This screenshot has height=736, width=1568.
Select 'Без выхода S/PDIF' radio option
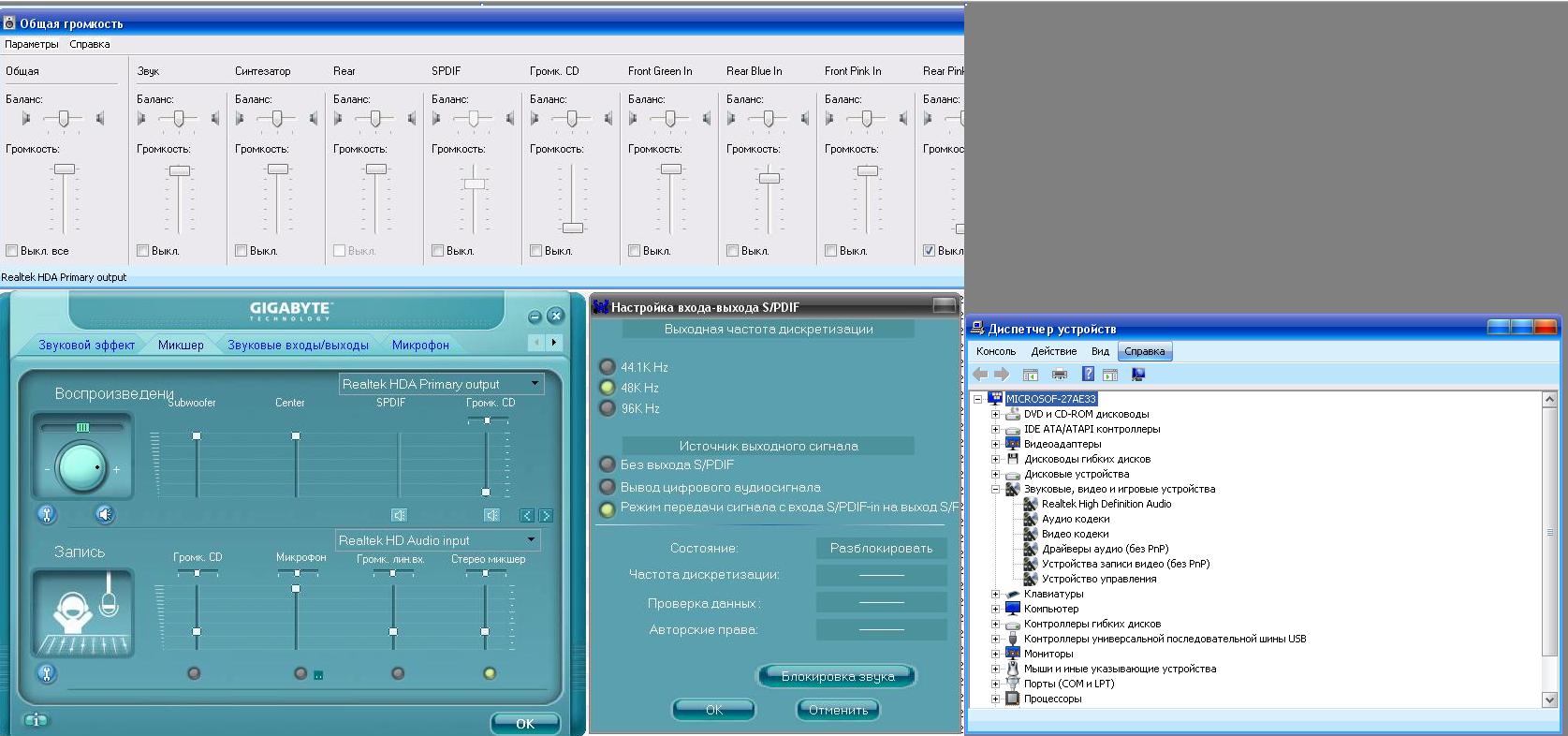(x=608, y=464)
